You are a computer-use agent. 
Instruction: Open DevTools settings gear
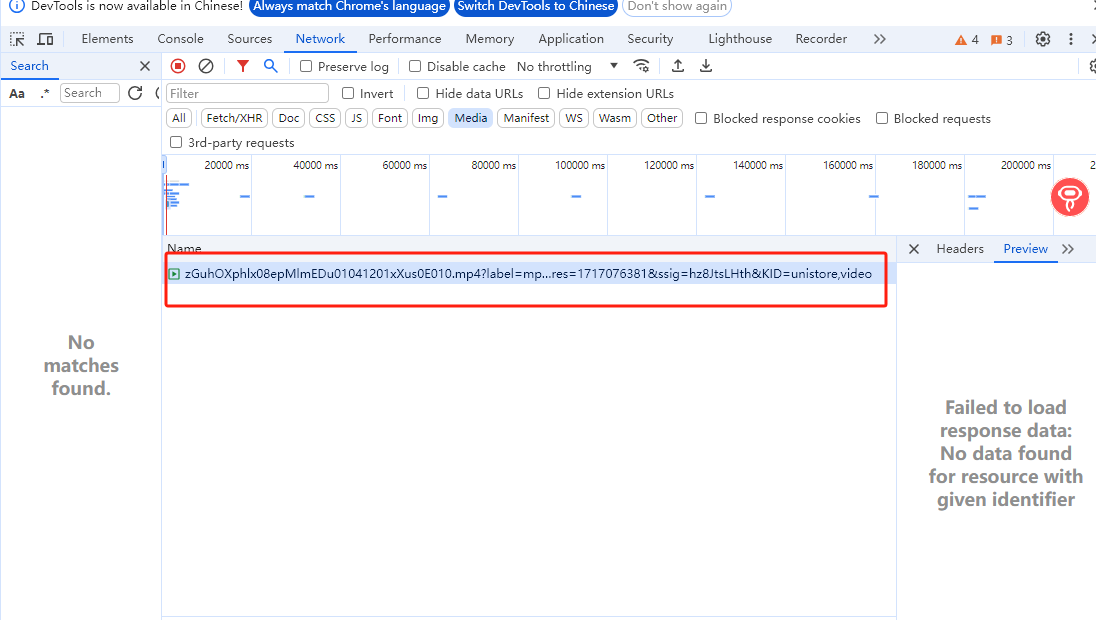[1043, 39]
